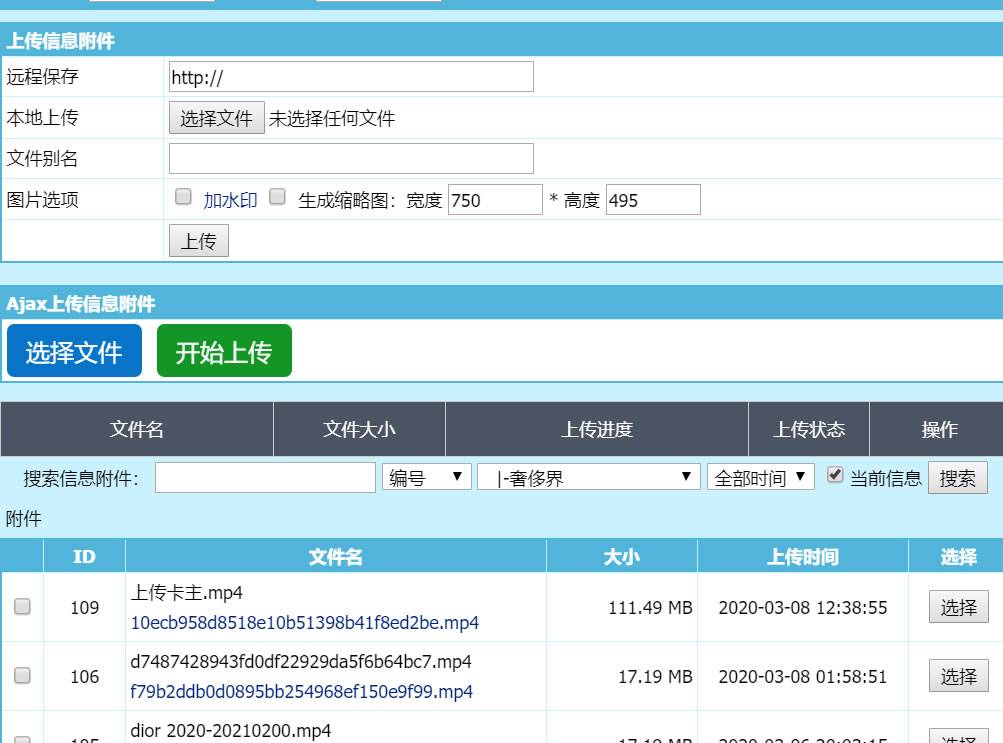1003x743 pixels.
Task: Click the 搜索 search button
Action: [x=958, y=478]
